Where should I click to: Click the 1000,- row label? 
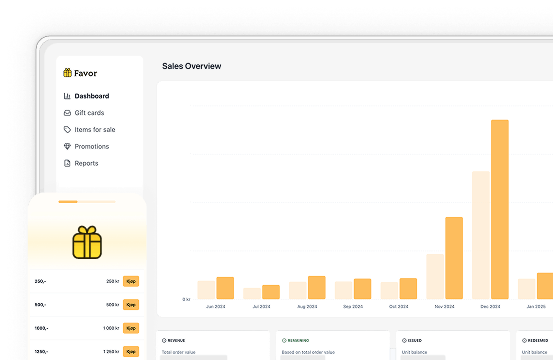(41, 328)
